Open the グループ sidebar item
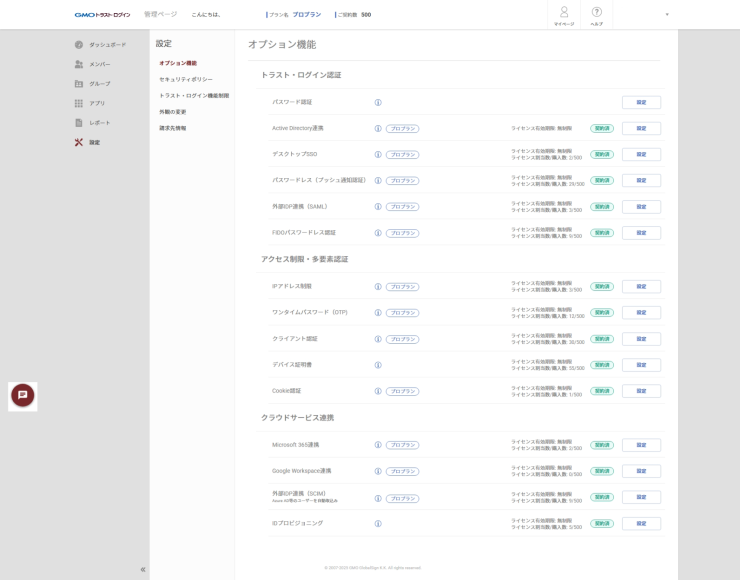The image size is (740, 580). coord(92,84)
